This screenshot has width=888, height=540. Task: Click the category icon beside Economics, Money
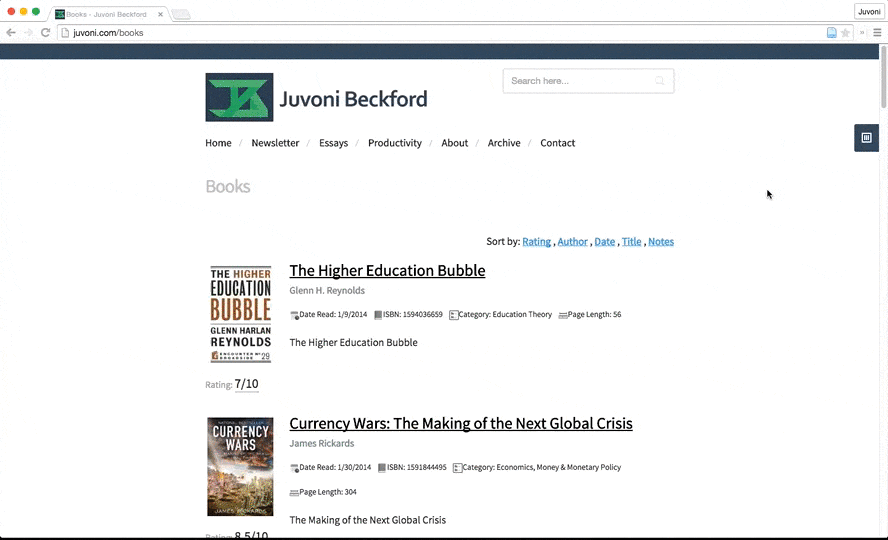pyautogui.click(x=457, y=468)
